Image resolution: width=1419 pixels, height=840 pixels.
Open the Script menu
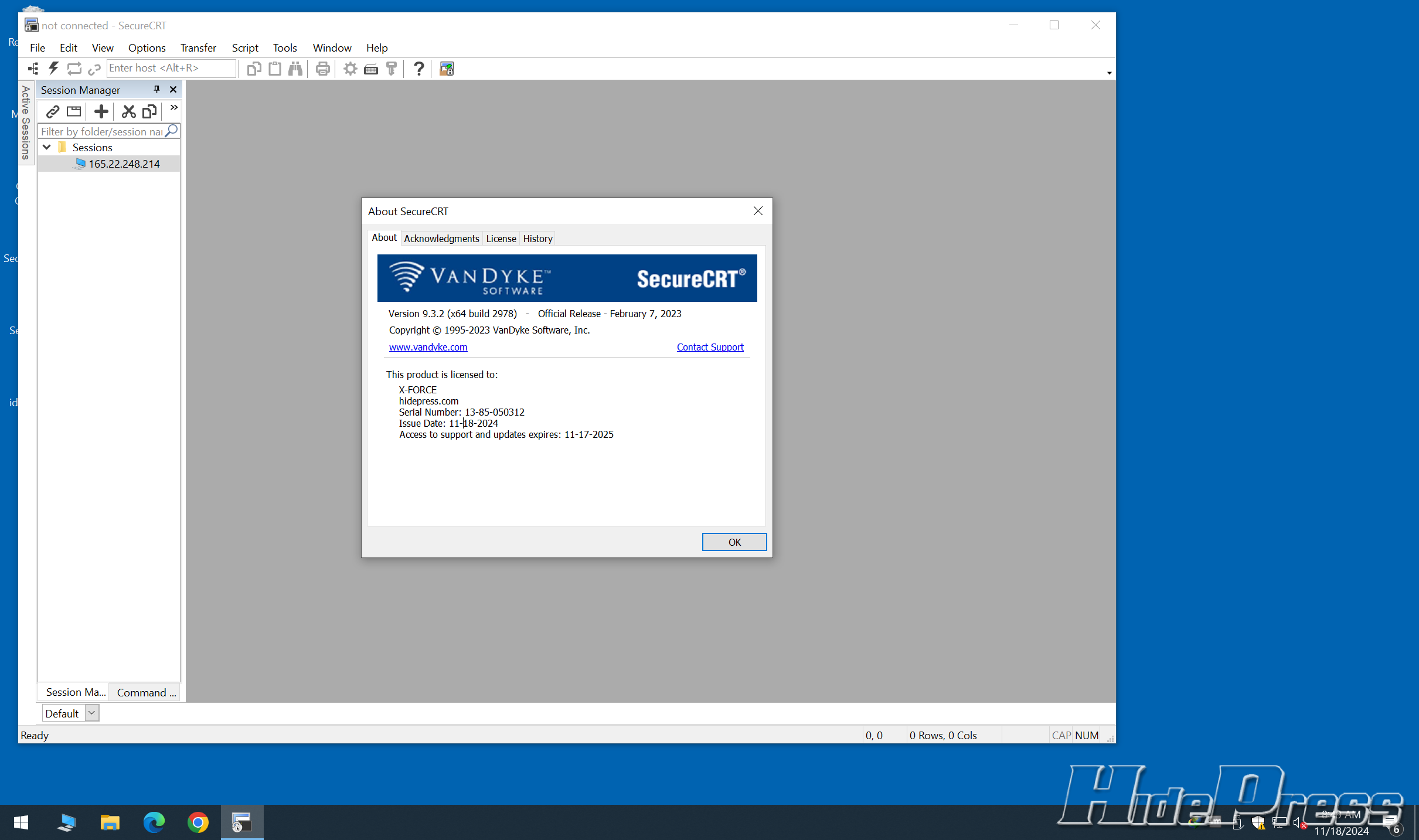point(244,48)
